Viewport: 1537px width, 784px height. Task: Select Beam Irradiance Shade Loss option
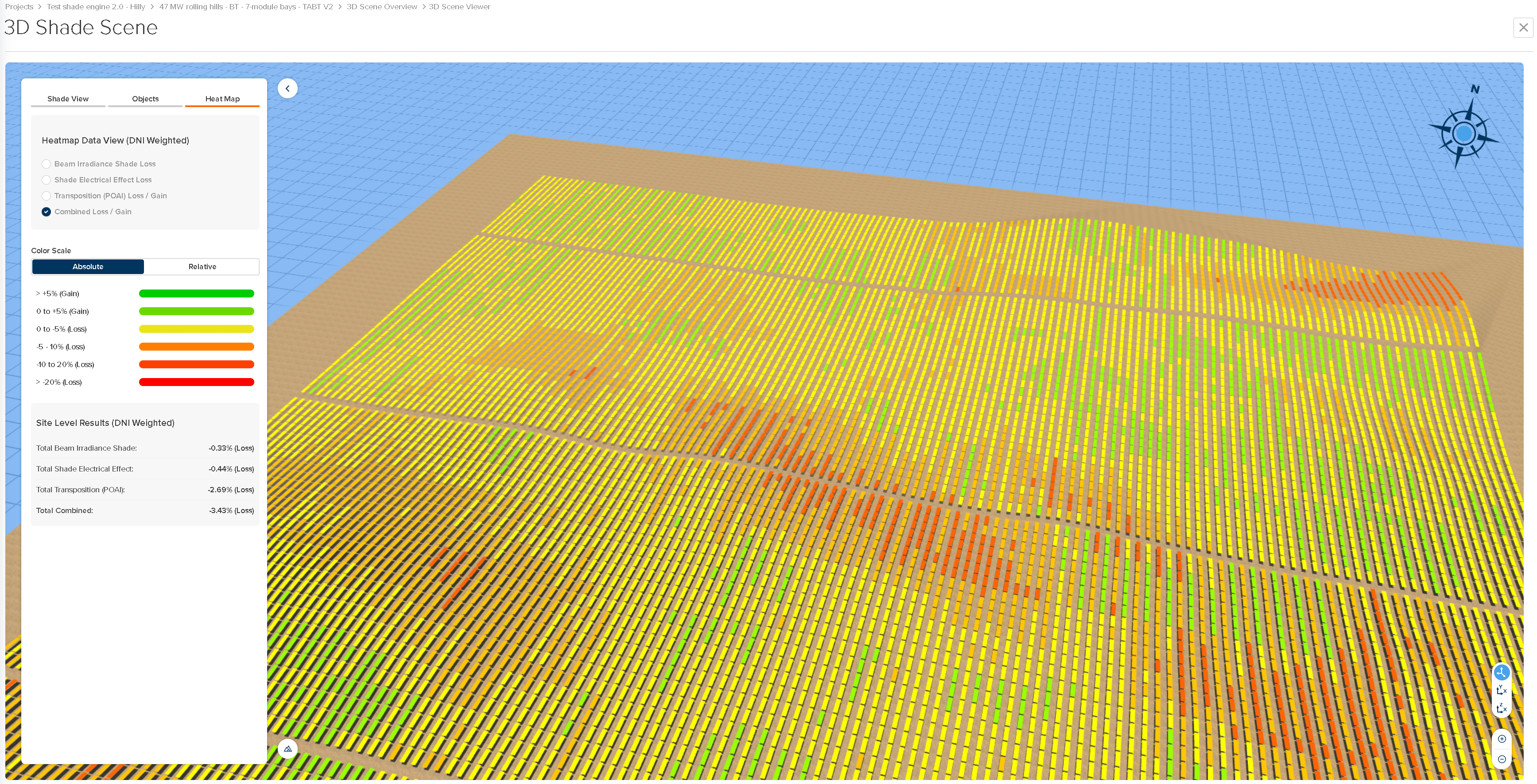98,164
